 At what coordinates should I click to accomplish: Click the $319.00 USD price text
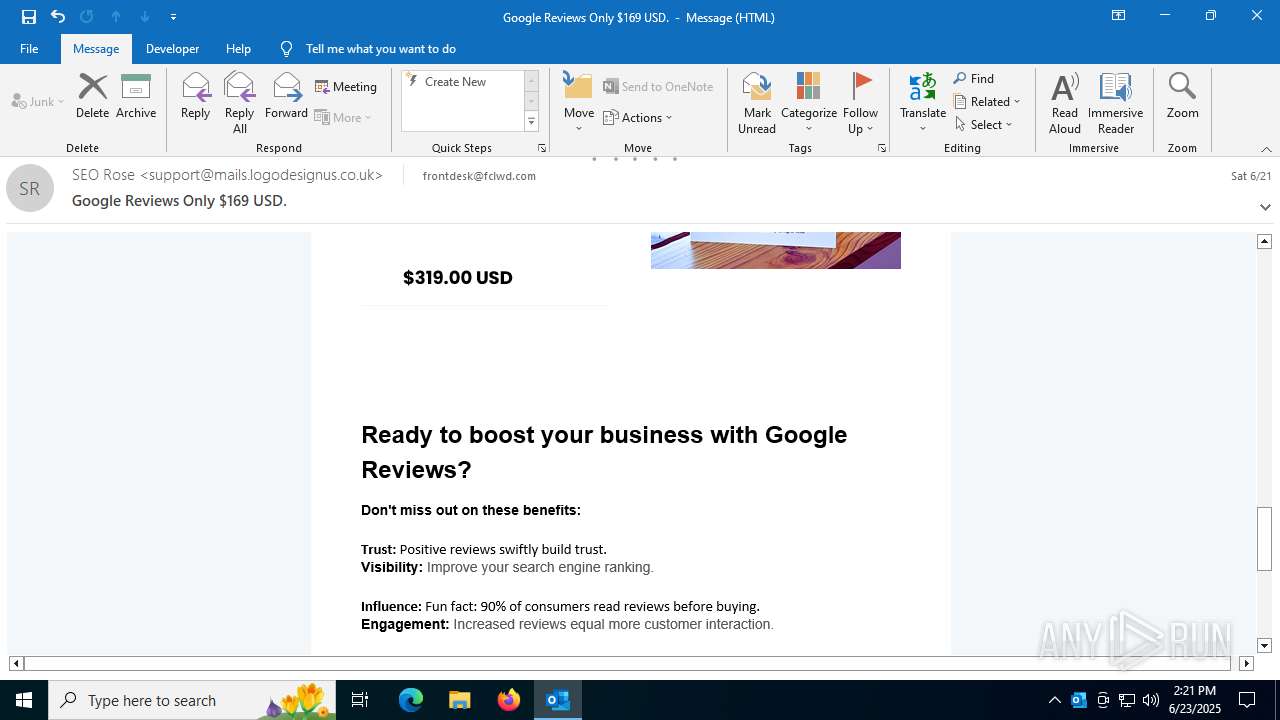click(x=458, y=278)
